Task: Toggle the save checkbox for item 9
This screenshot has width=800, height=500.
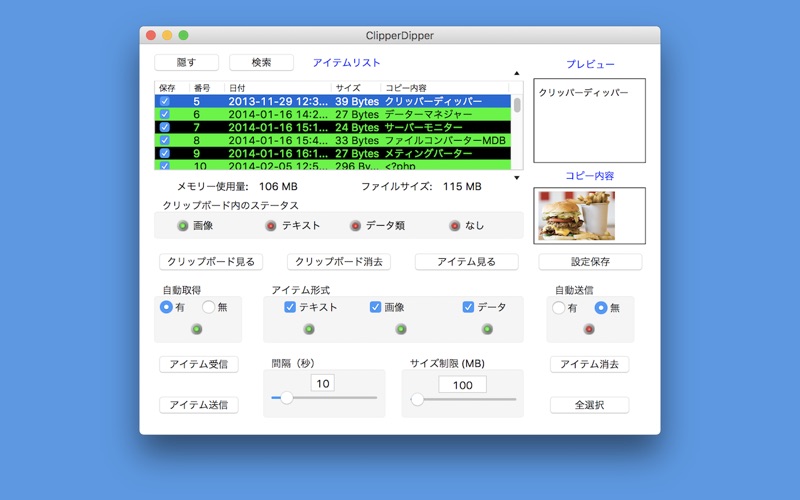Action: tap(164, 153)
